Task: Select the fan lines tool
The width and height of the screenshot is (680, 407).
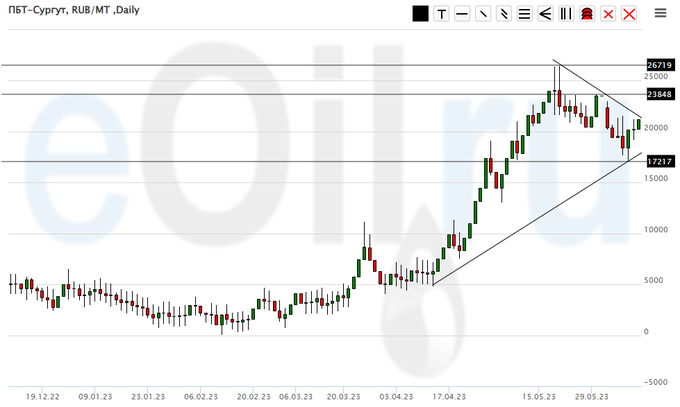Action: pyautogui.click(x=545, y=14)
